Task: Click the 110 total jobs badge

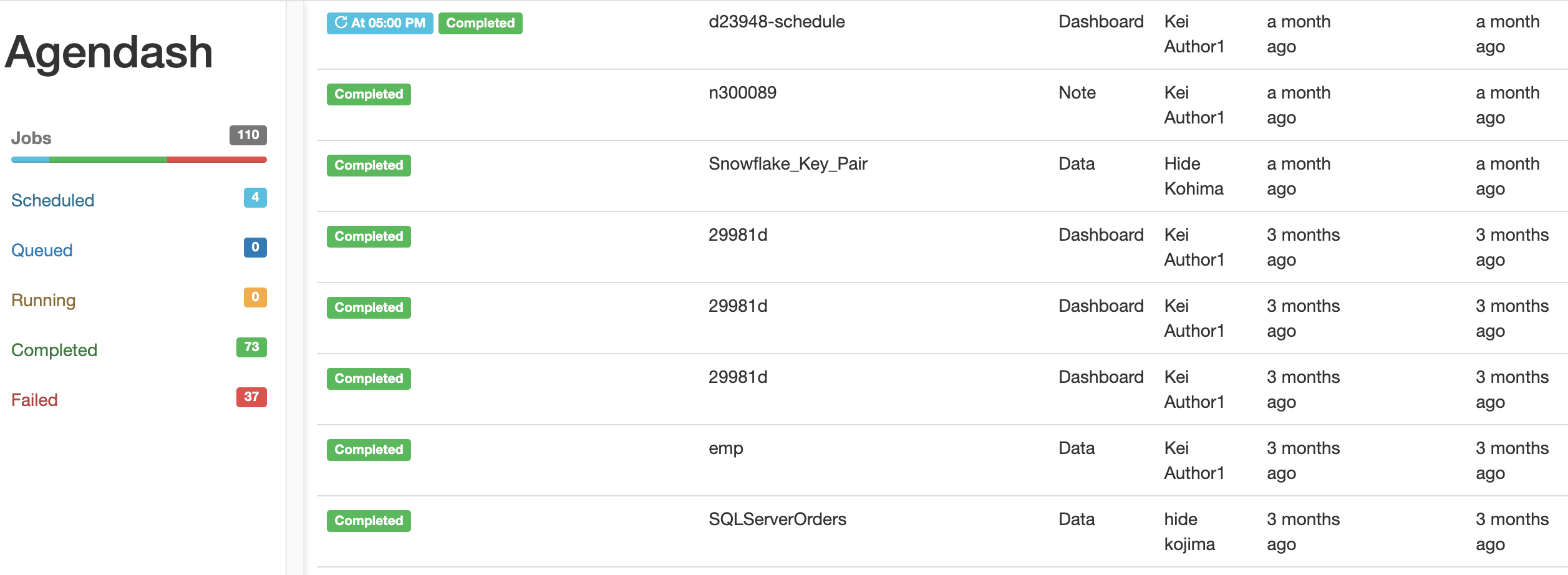Action: coord(248,135)
